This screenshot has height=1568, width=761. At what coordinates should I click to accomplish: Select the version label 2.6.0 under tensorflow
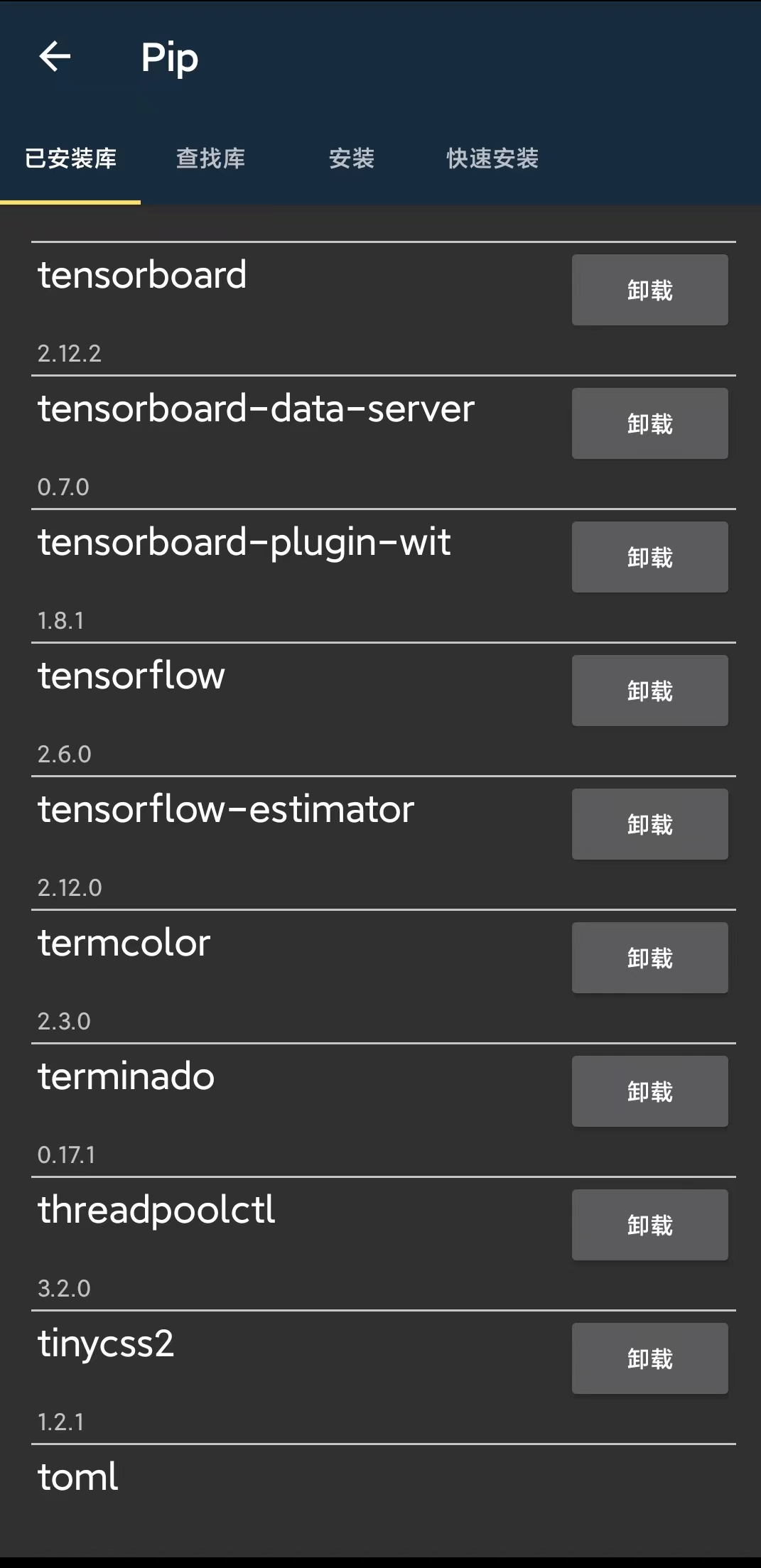[x=64, y=755]
